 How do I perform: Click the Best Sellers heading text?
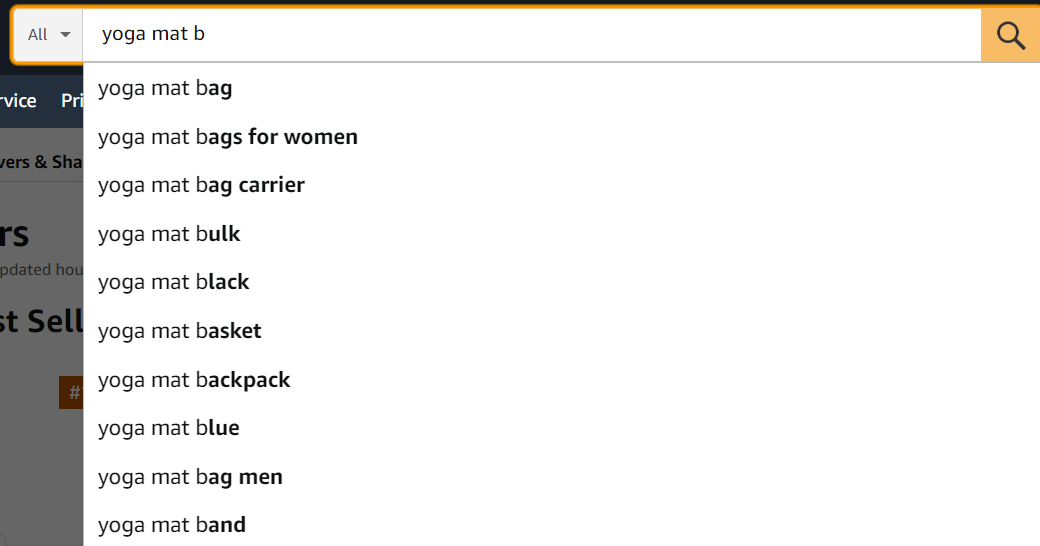coord(42,321)
